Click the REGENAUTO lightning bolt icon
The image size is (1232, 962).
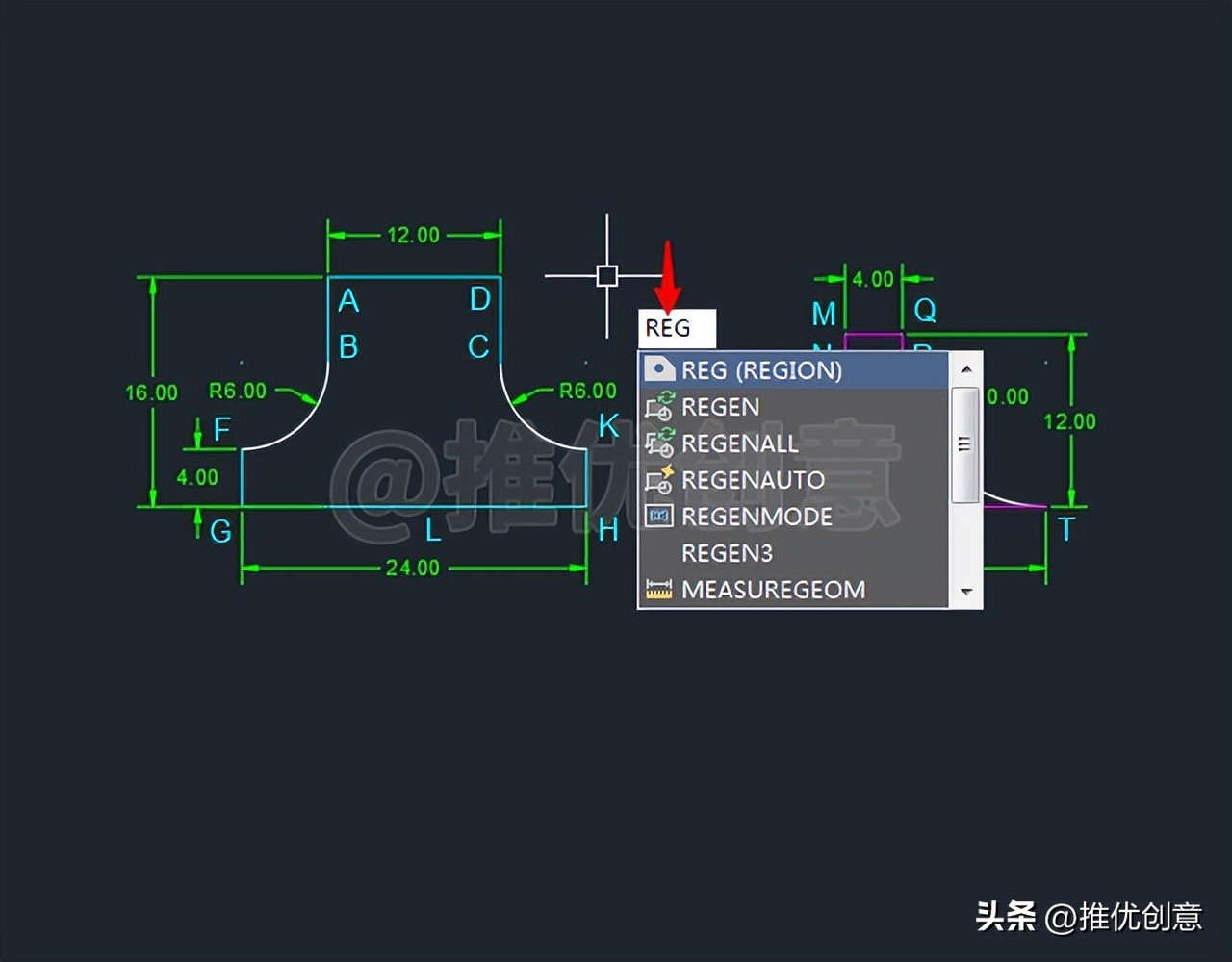pyautogui.click(x=660, y=480)
